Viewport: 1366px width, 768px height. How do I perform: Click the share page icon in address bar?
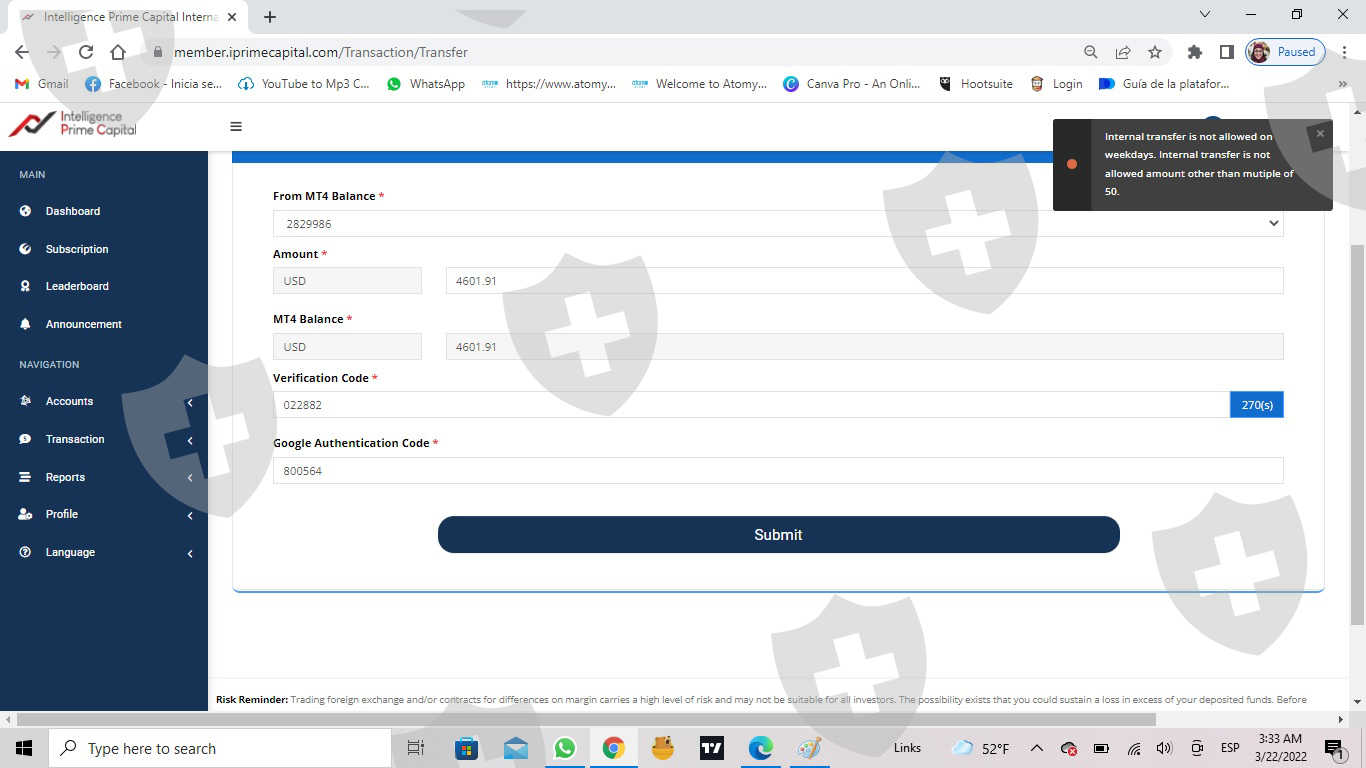pyautogui.click(x=1123, y=52)
